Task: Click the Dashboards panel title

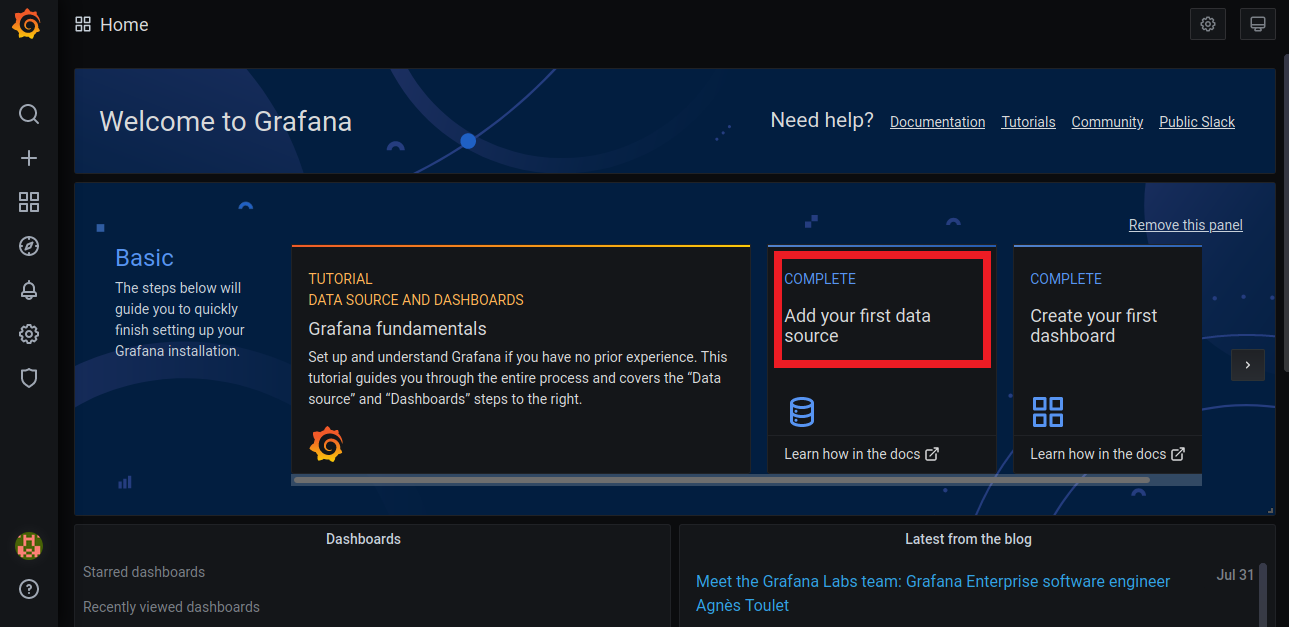Action: 363,539
